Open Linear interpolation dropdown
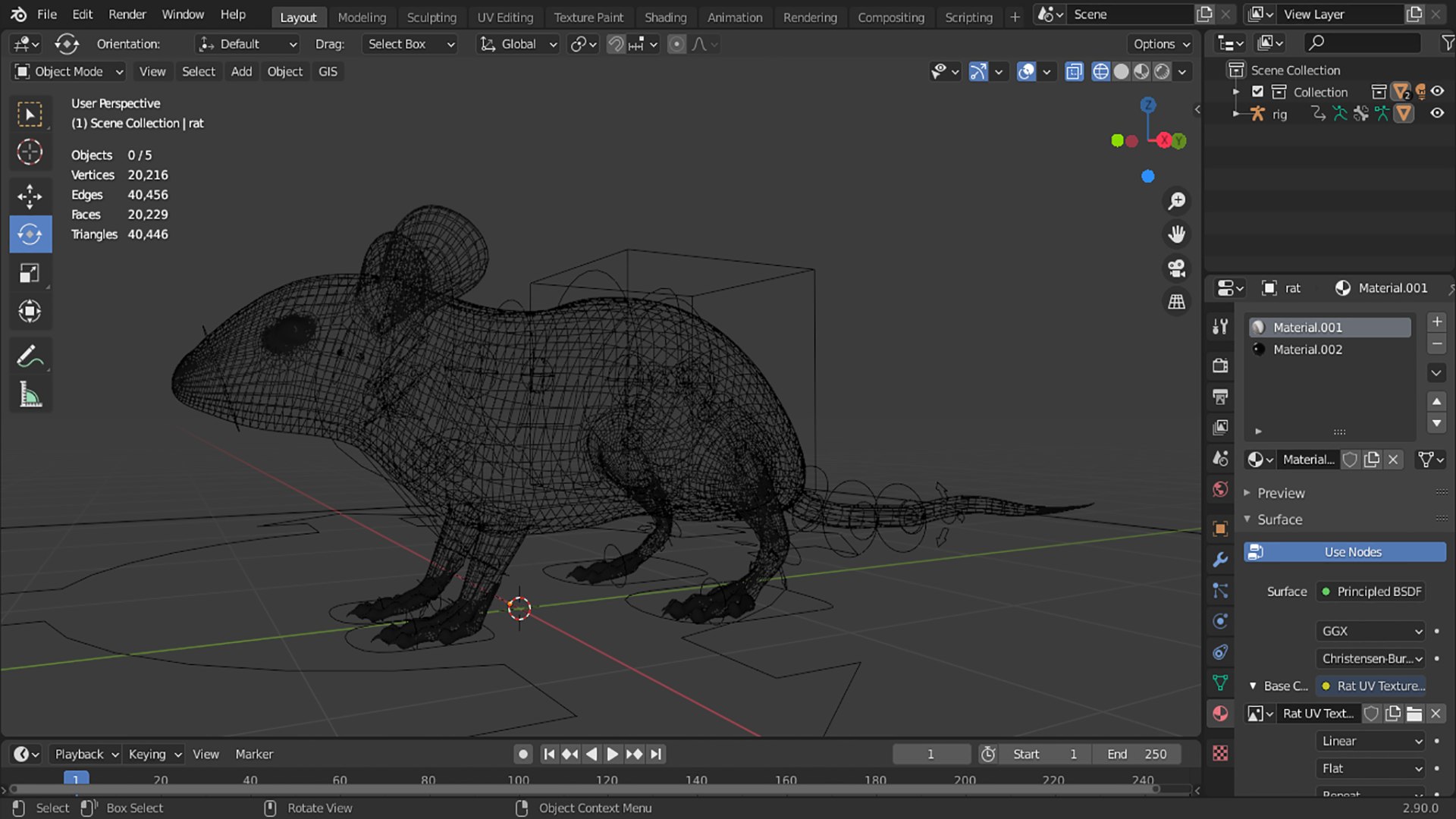Viewport: 1456px width, 819px height. [x=1370, y=741]
